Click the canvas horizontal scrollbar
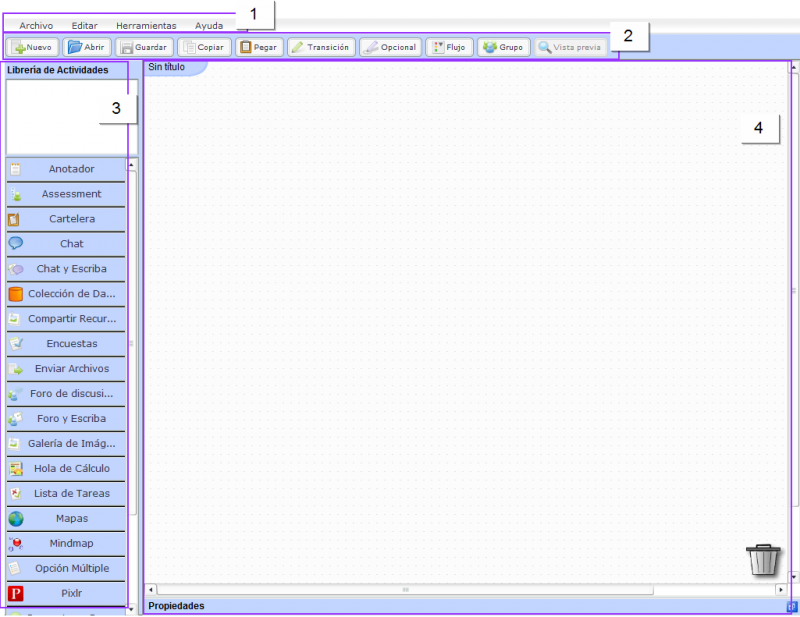Screen dimensions: 800x617 pyautogui.click(x=405, y=590)
